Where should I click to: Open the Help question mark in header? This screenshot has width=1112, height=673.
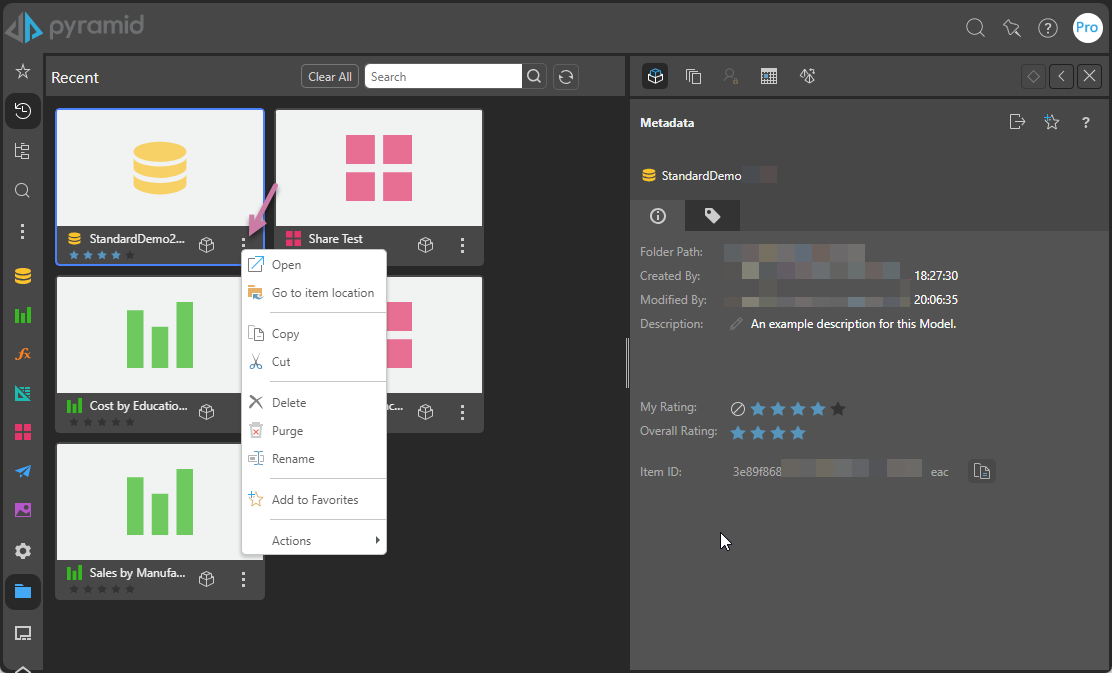(1047, 28)
